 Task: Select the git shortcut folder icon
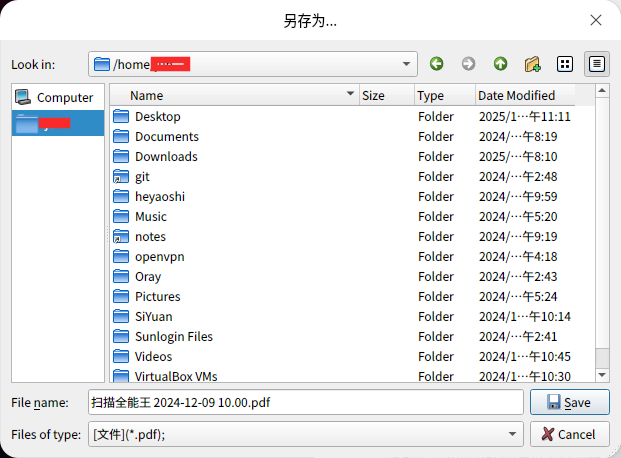[x=121, y=176]
